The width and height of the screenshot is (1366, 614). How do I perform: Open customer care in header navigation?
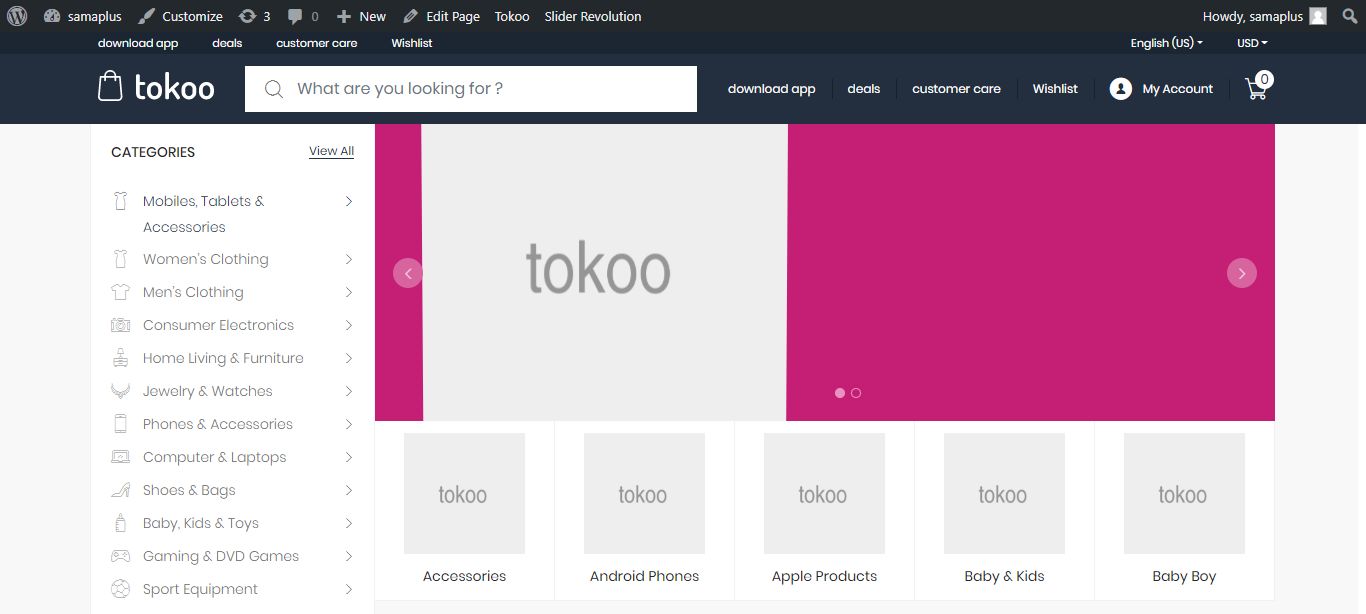click(956, 89)
